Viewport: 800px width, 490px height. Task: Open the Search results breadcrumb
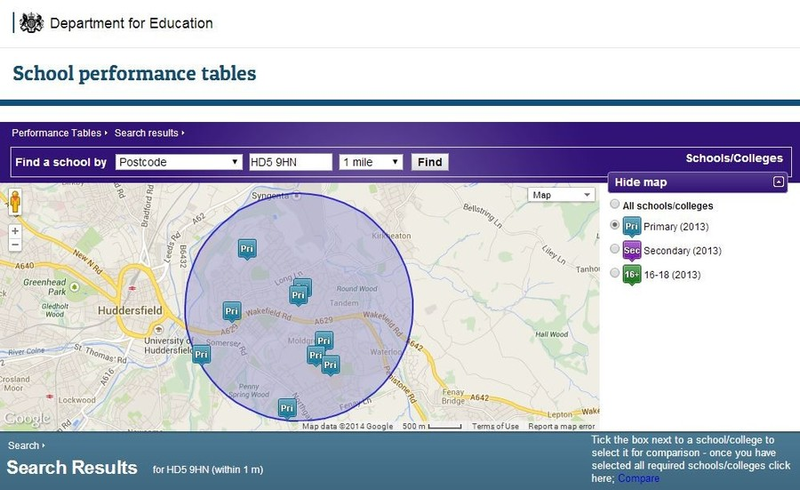[146, 132]
